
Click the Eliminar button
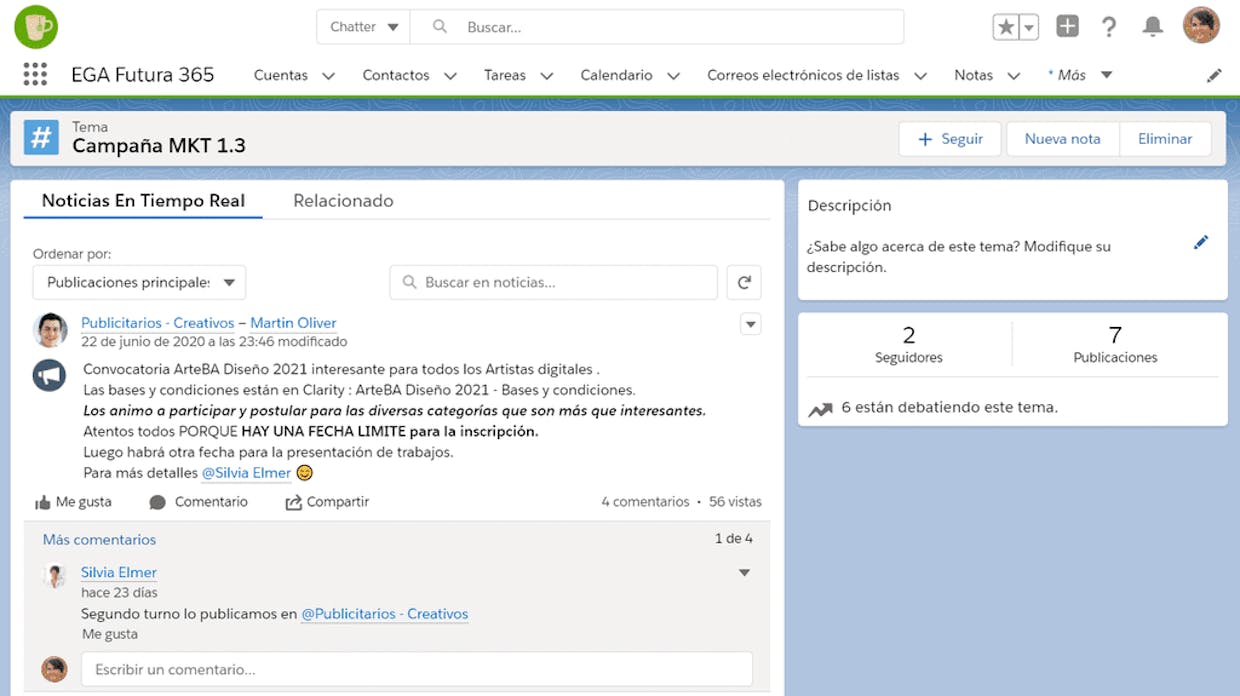pos(1165,139)
